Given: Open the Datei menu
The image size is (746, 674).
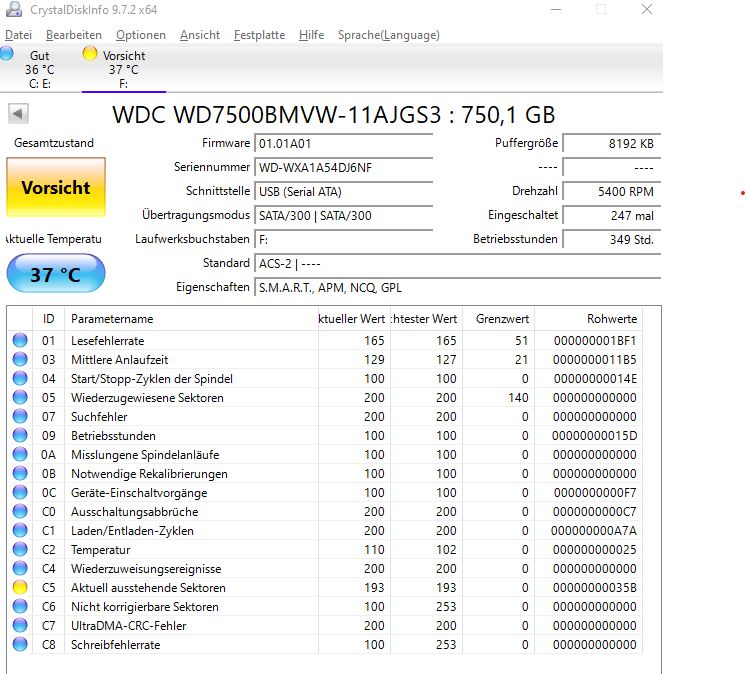Looking at the screenshot, I should 19,35.
